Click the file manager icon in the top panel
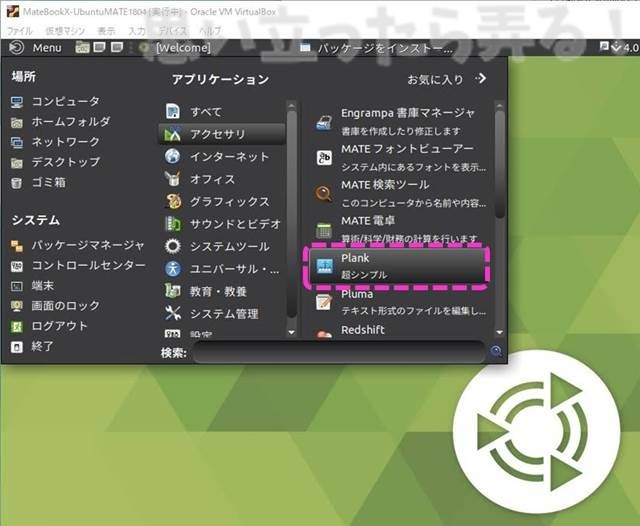This screenshot has height=526, width=640. [82, 48]
